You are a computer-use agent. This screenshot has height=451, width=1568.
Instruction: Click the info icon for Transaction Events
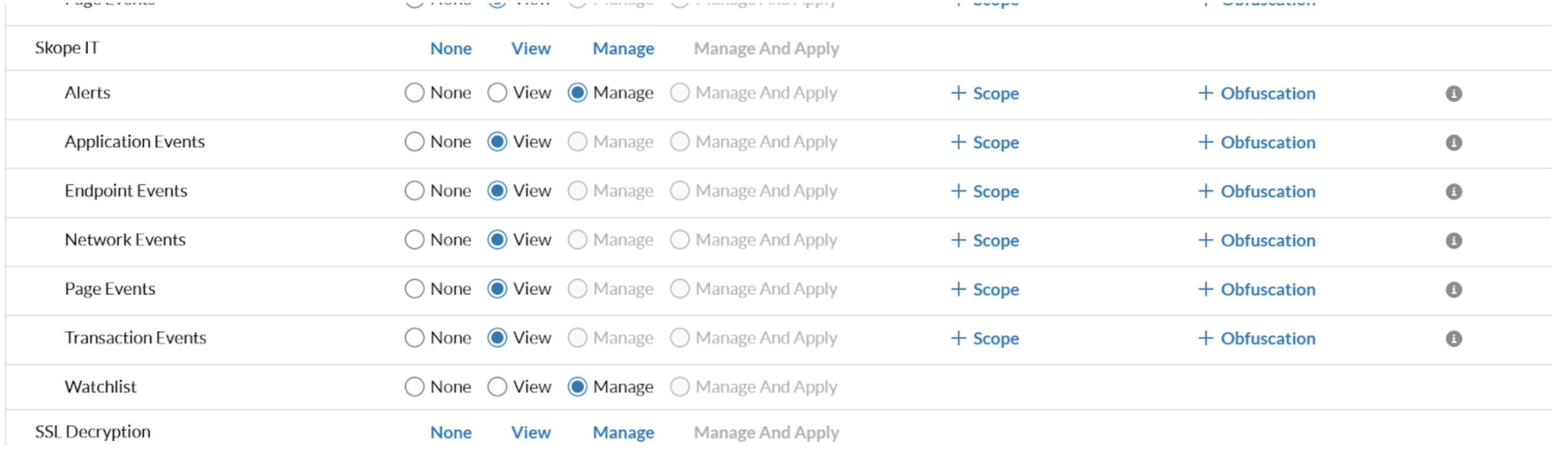click(1453, 338)
